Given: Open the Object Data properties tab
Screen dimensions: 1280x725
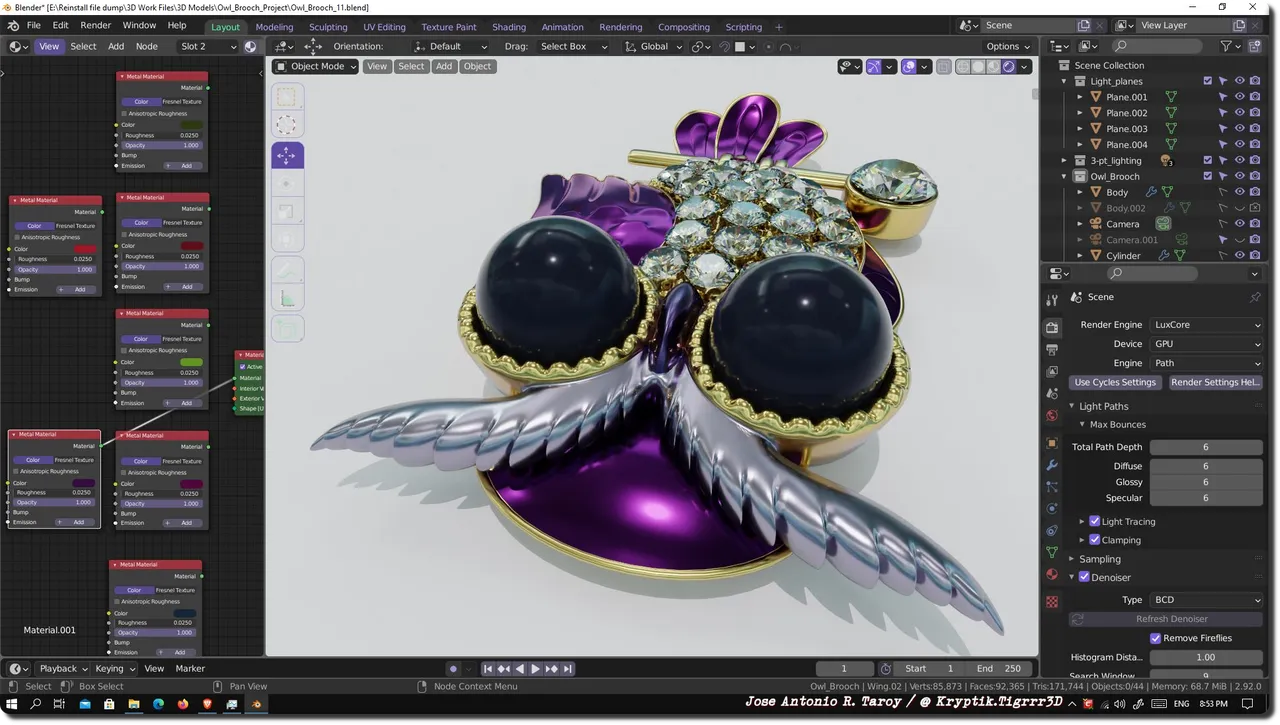Looking at the screenshot, I should coord(1052,552).
